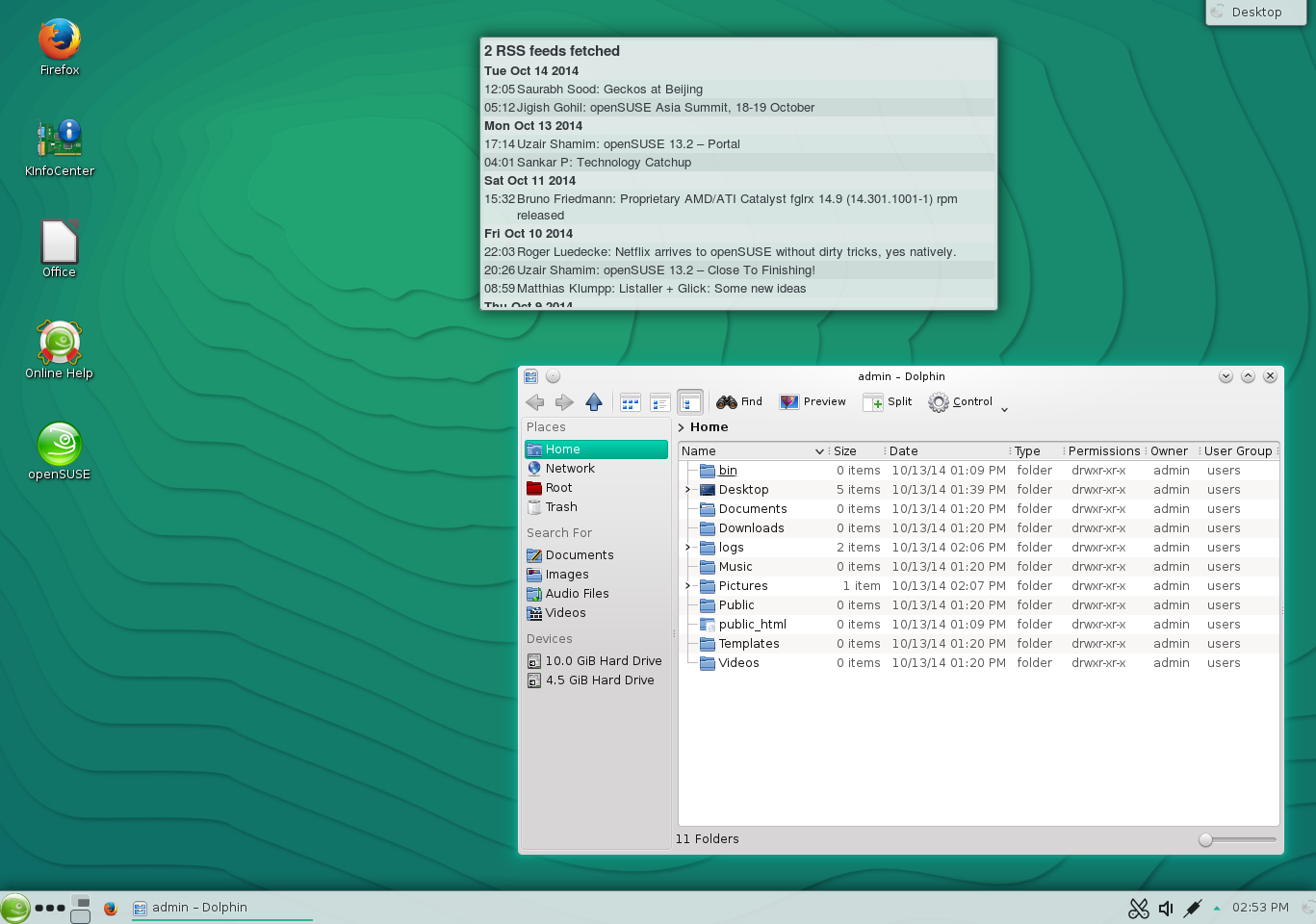Open Firefox from the desktop icon
The height and width of the screenshot is (924, 1316).
[60, 47]
